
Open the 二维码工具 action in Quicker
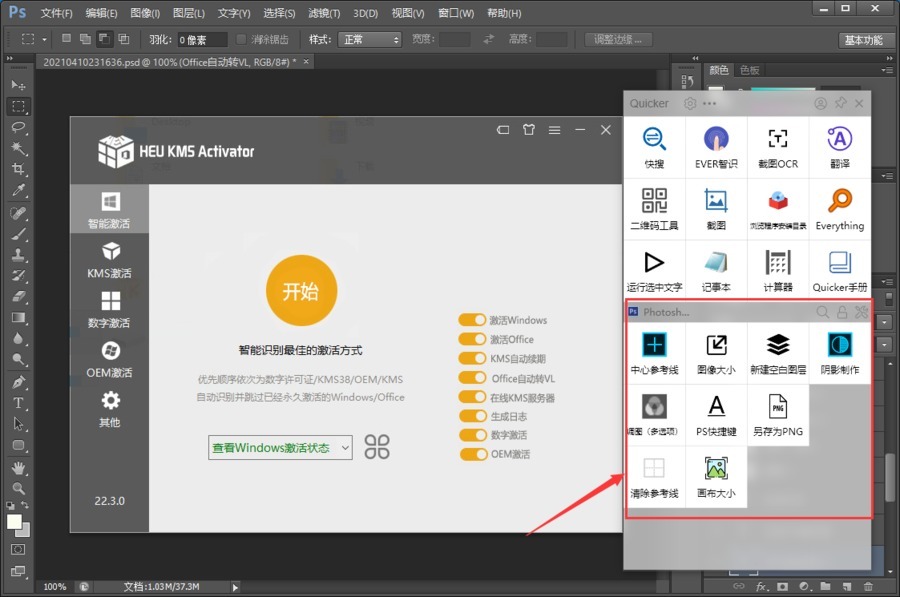654,209
